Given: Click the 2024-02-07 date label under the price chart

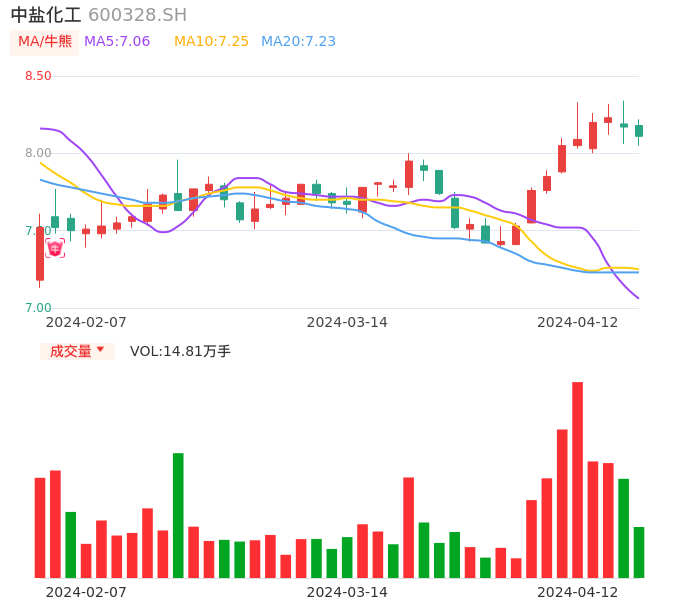Looking at the screenshot, I should pos(86,322).
